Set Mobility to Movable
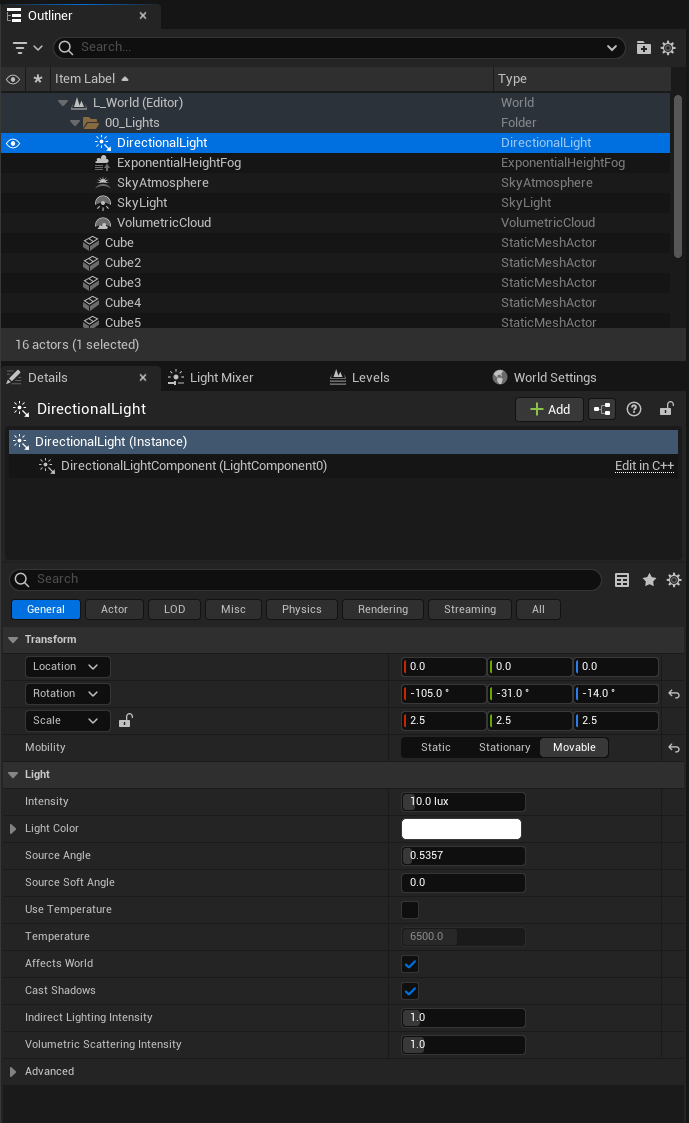689x1123 pixels. (x=574, y=747)
